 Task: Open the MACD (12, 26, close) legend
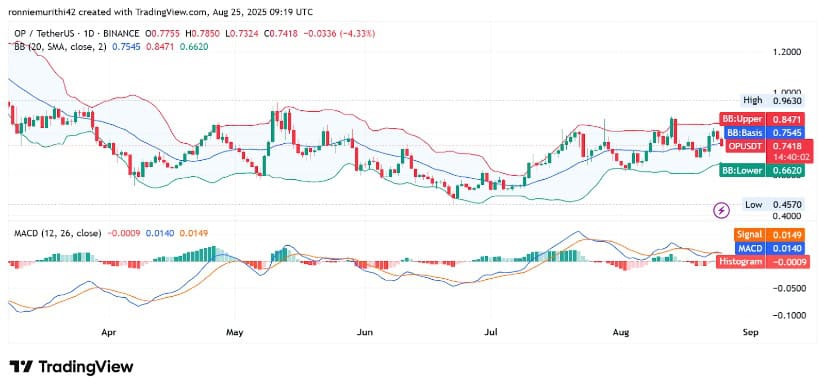click(x=56, y=233)
